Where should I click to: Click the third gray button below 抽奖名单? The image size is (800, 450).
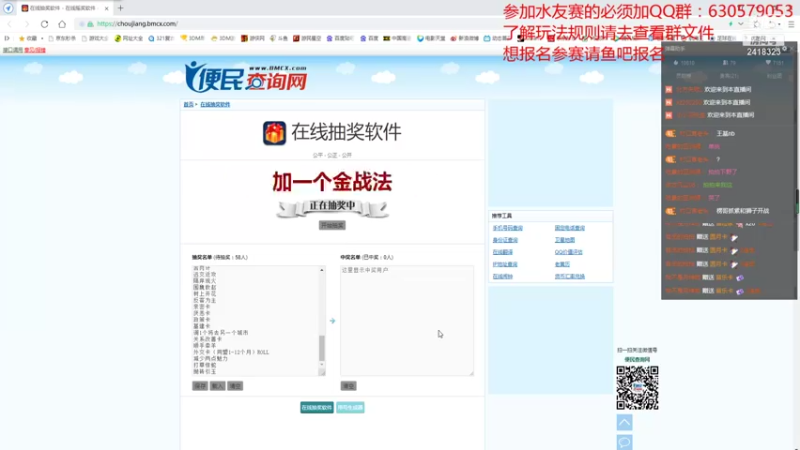click(x=235, y=386)
